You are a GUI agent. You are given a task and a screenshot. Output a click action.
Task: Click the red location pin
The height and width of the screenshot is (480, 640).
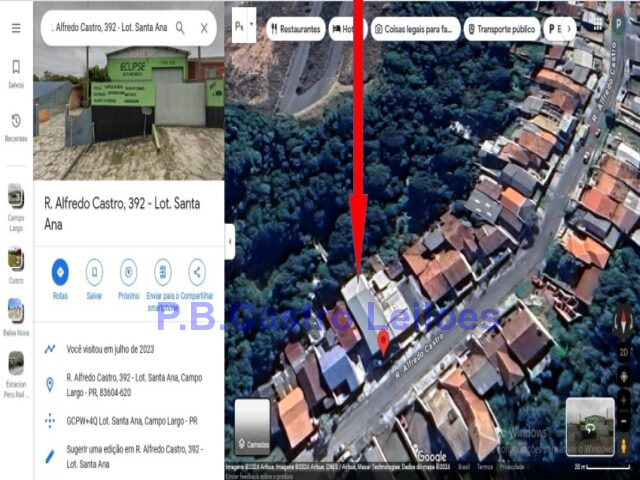coord(383,343)
